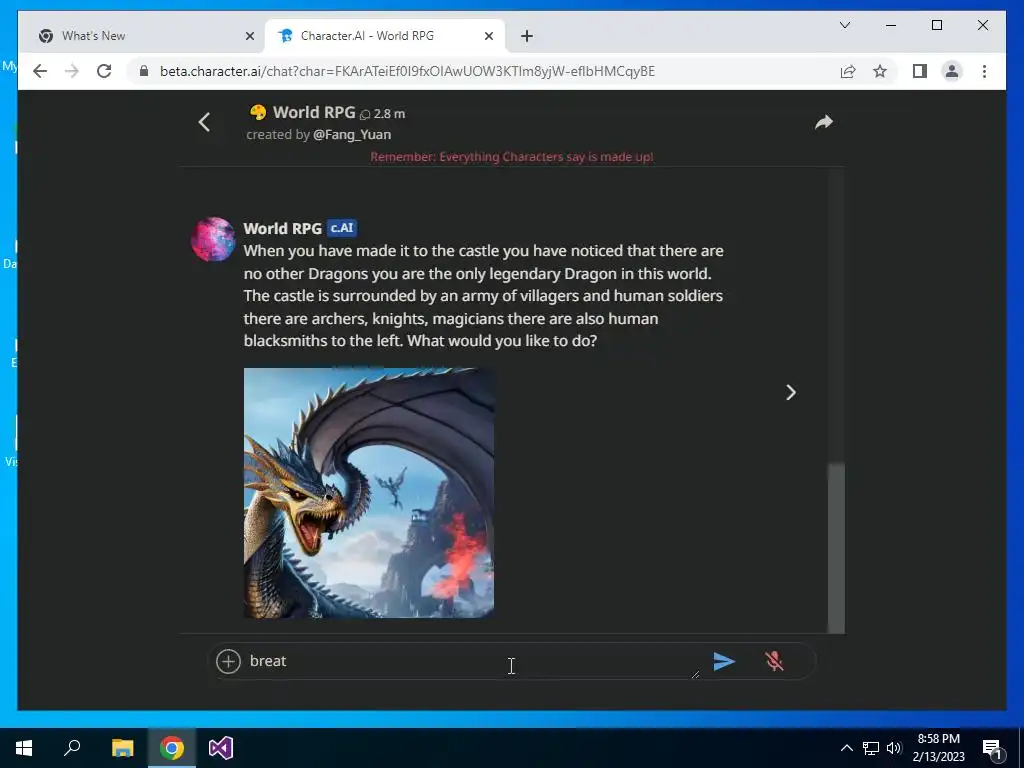Reload the page with the refresh icon

[104, 71]
